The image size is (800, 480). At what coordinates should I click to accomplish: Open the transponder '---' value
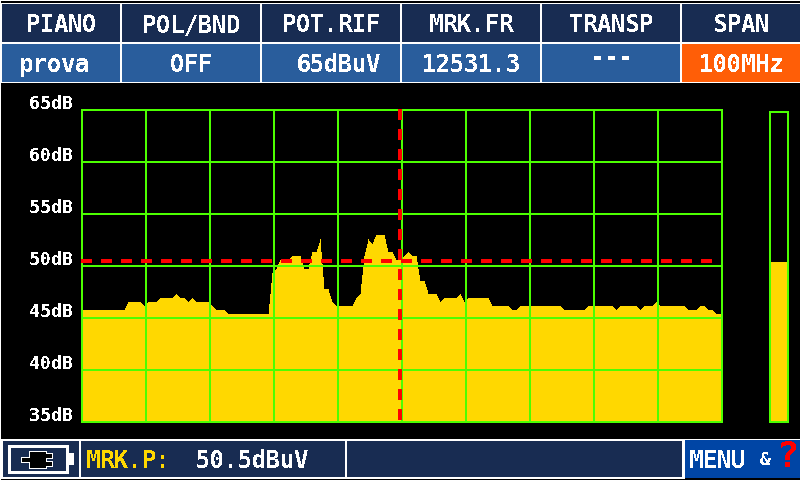pyautogui.click(x=611, y=63)
